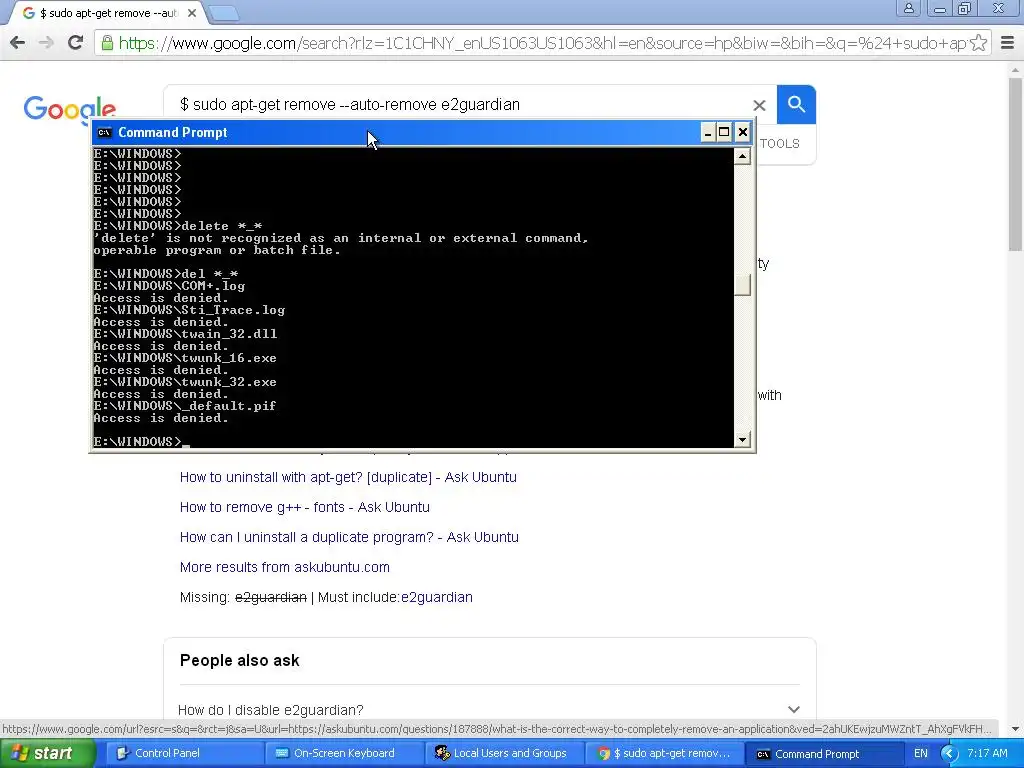The width and height of the screenshot is (1024, 768).
Task: Click the Chrome forward arrow
Action: coord(46,43)
